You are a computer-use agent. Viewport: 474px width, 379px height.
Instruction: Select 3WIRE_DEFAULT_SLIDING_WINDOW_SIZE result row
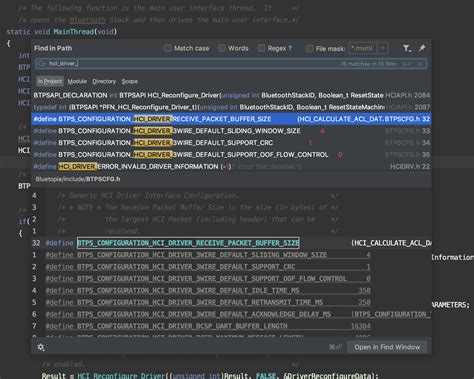point(231,131)
